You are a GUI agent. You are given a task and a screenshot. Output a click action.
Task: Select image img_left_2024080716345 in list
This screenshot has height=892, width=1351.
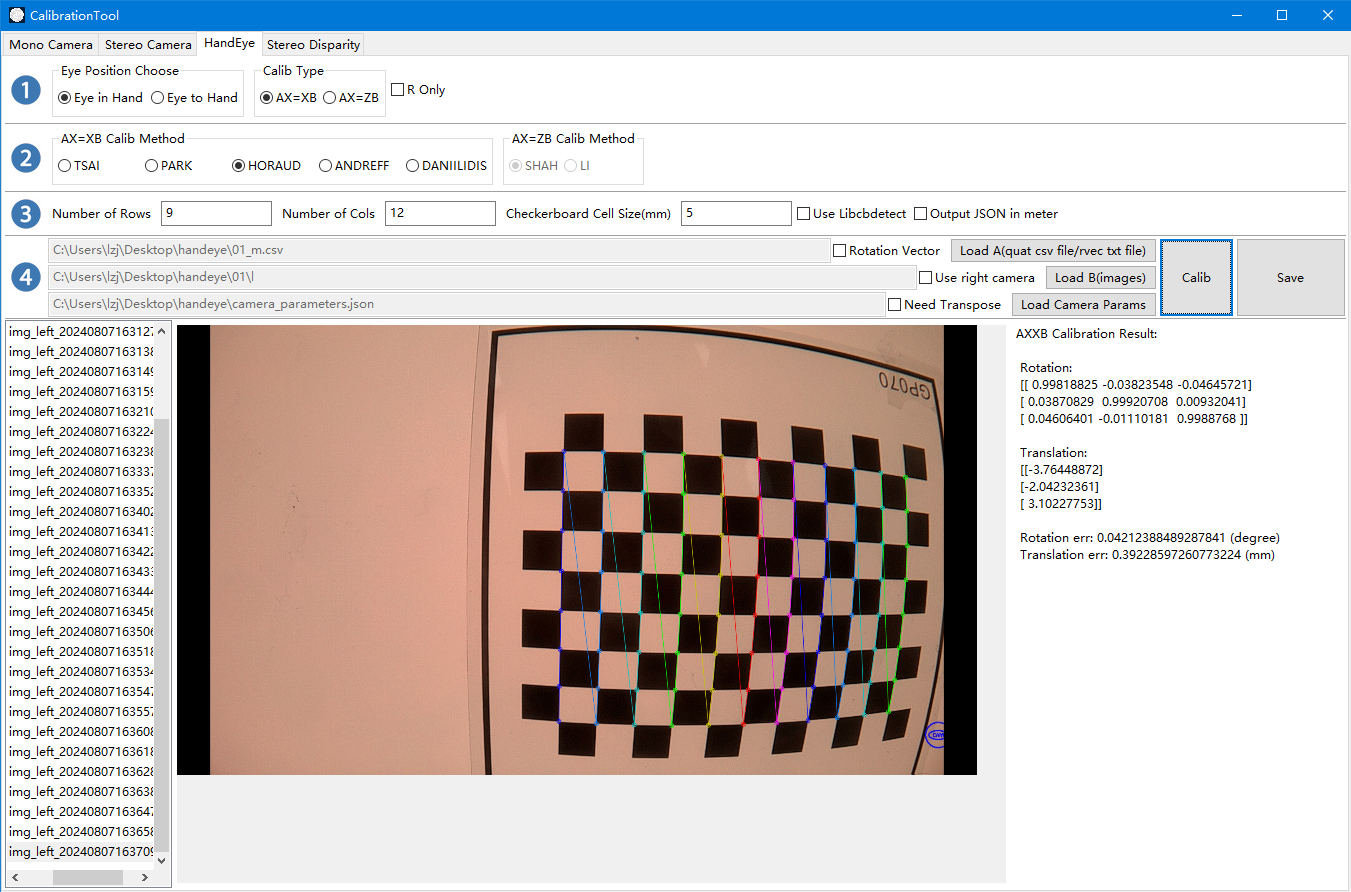pos(80,612)
